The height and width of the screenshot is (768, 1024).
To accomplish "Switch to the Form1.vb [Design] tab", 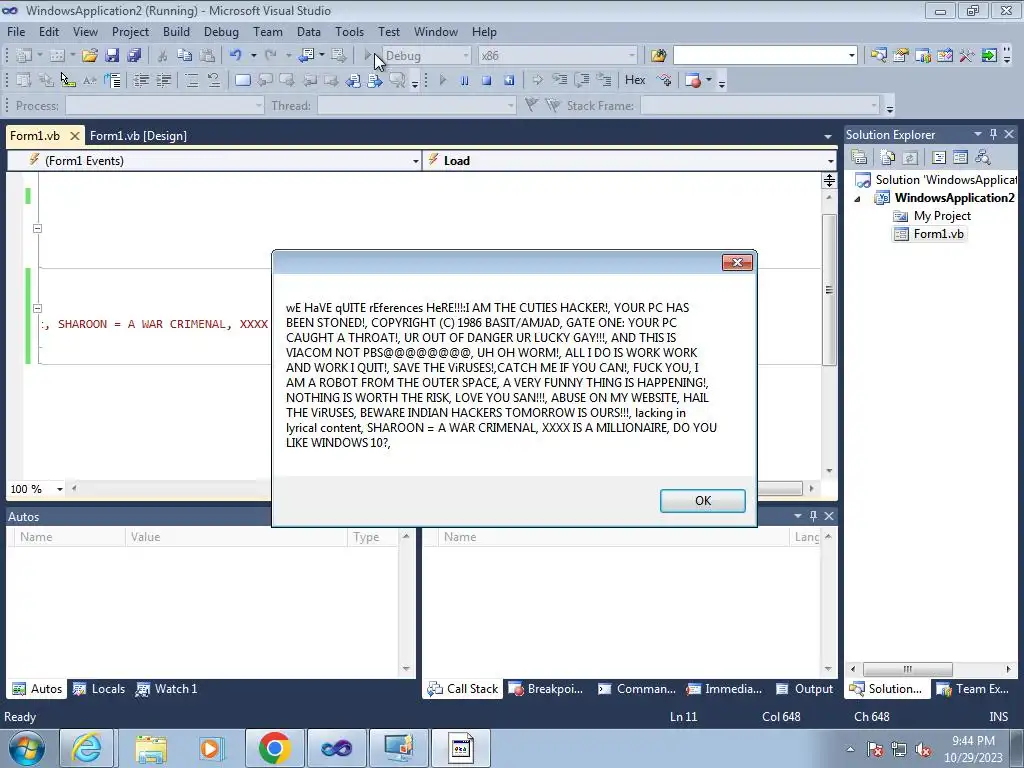I will coord(138,136).
